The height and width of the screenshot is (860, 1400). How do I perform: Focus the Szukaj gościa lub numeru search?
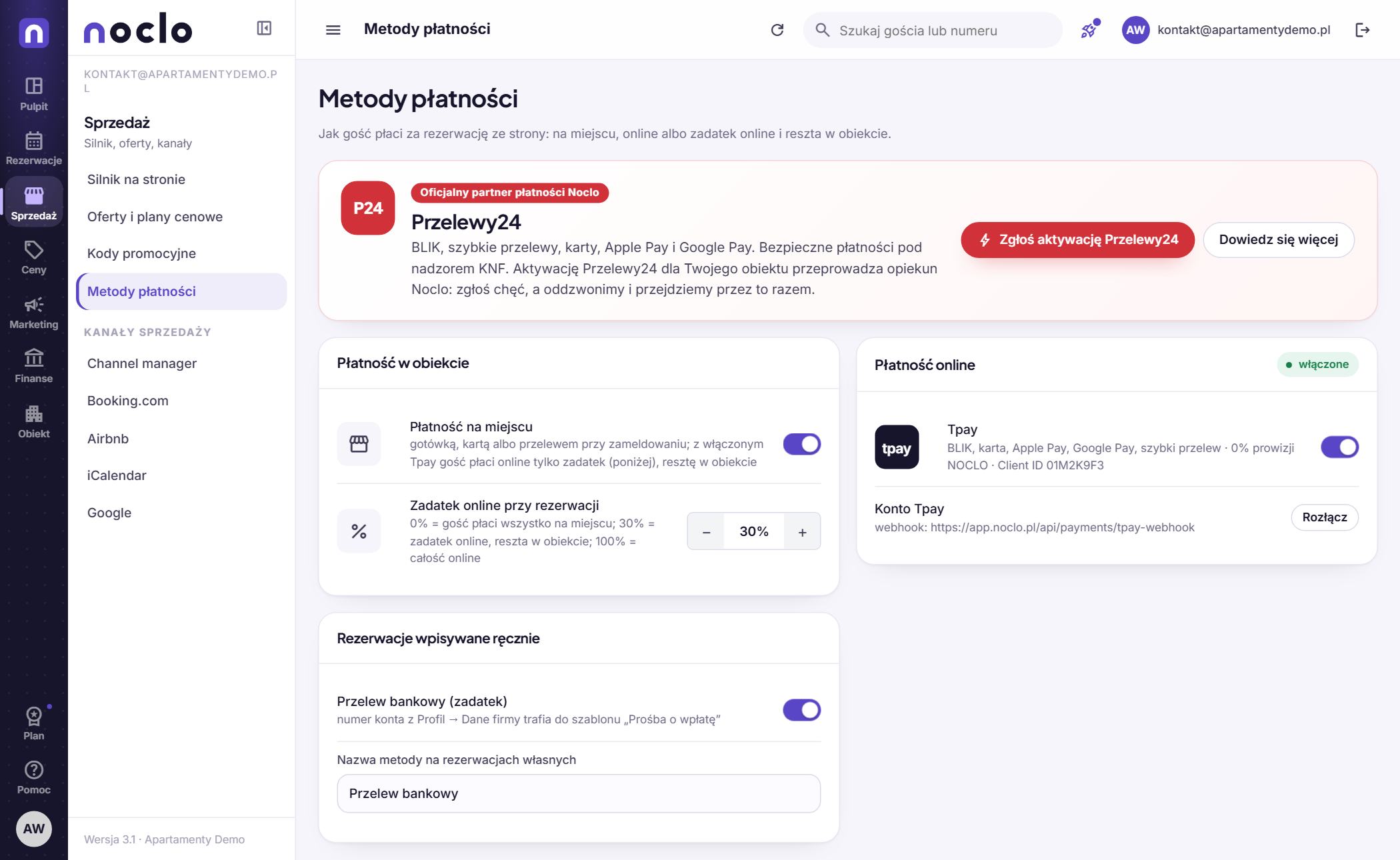coord(932,30)
